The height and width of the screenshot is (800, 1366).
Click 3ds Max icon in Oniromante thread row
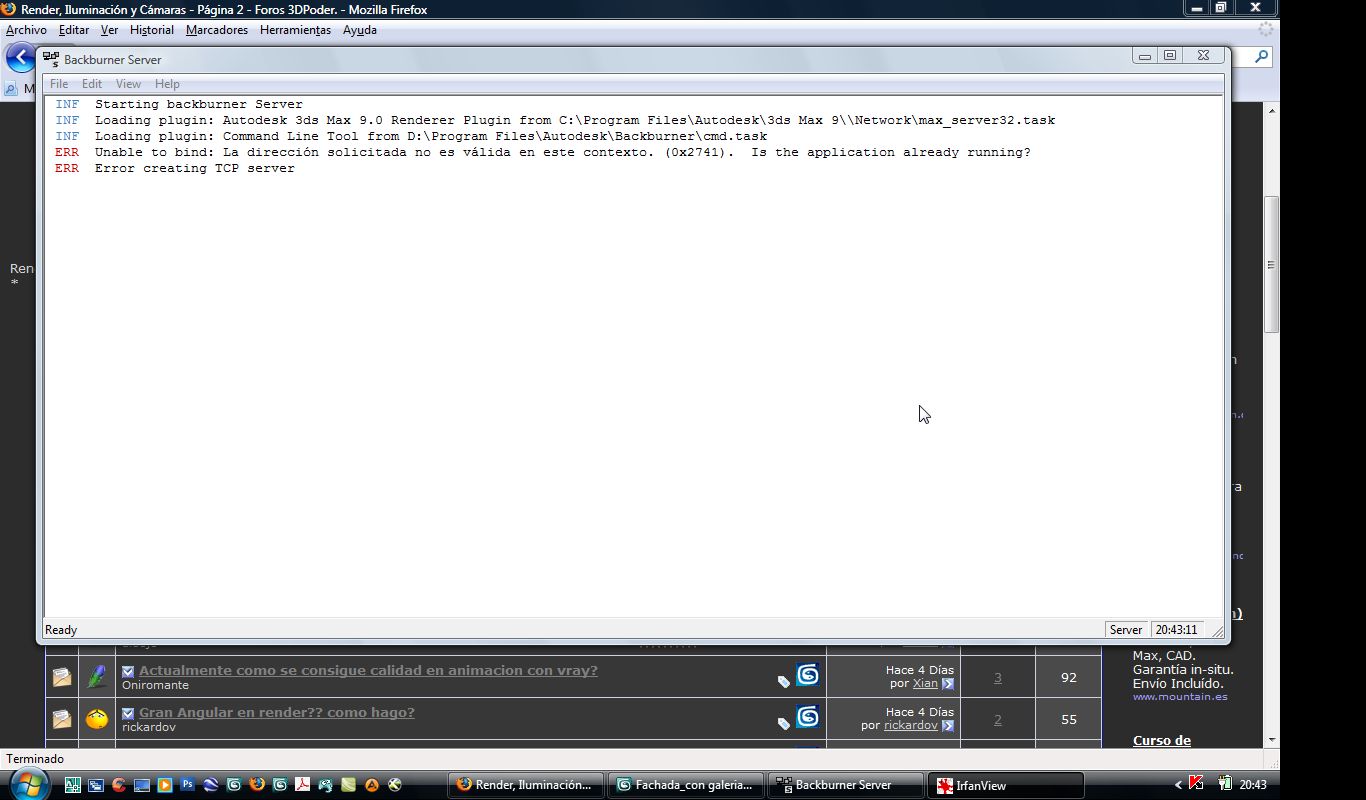[808, 675]
